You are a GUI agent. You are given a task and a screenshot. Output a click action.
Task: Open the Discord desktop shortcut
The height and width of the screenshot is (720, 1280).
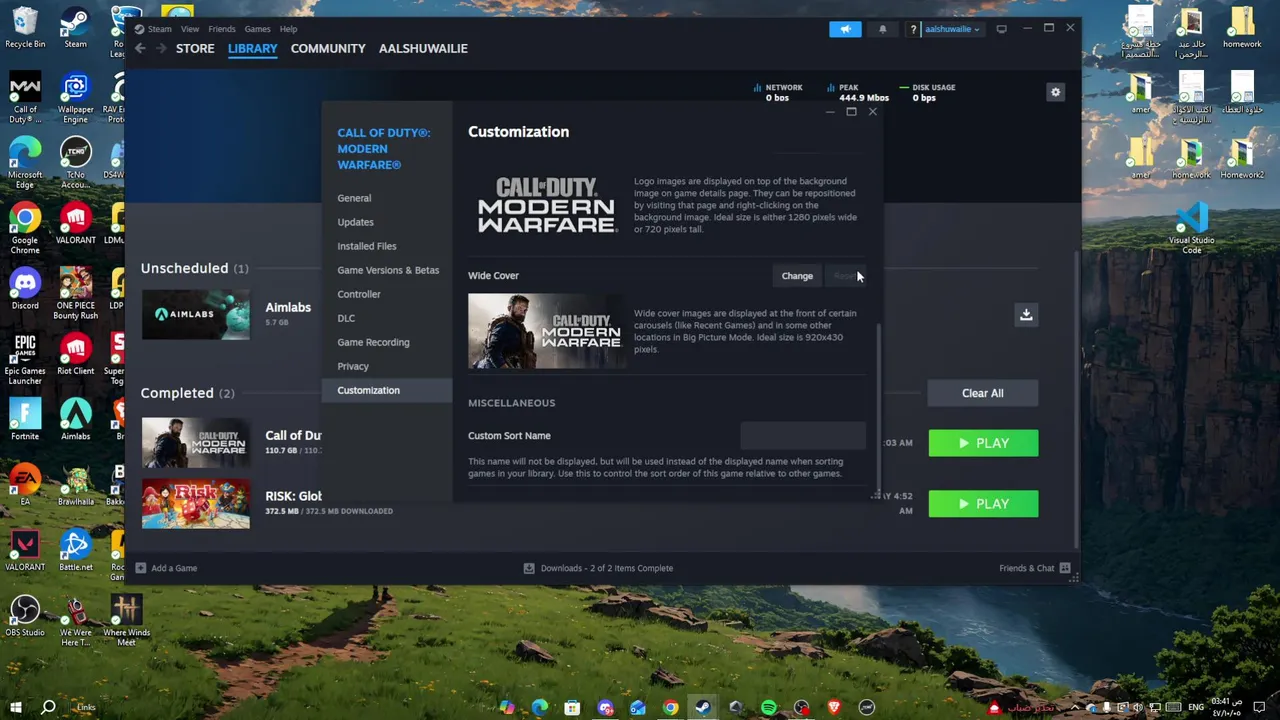pos(25,290)
